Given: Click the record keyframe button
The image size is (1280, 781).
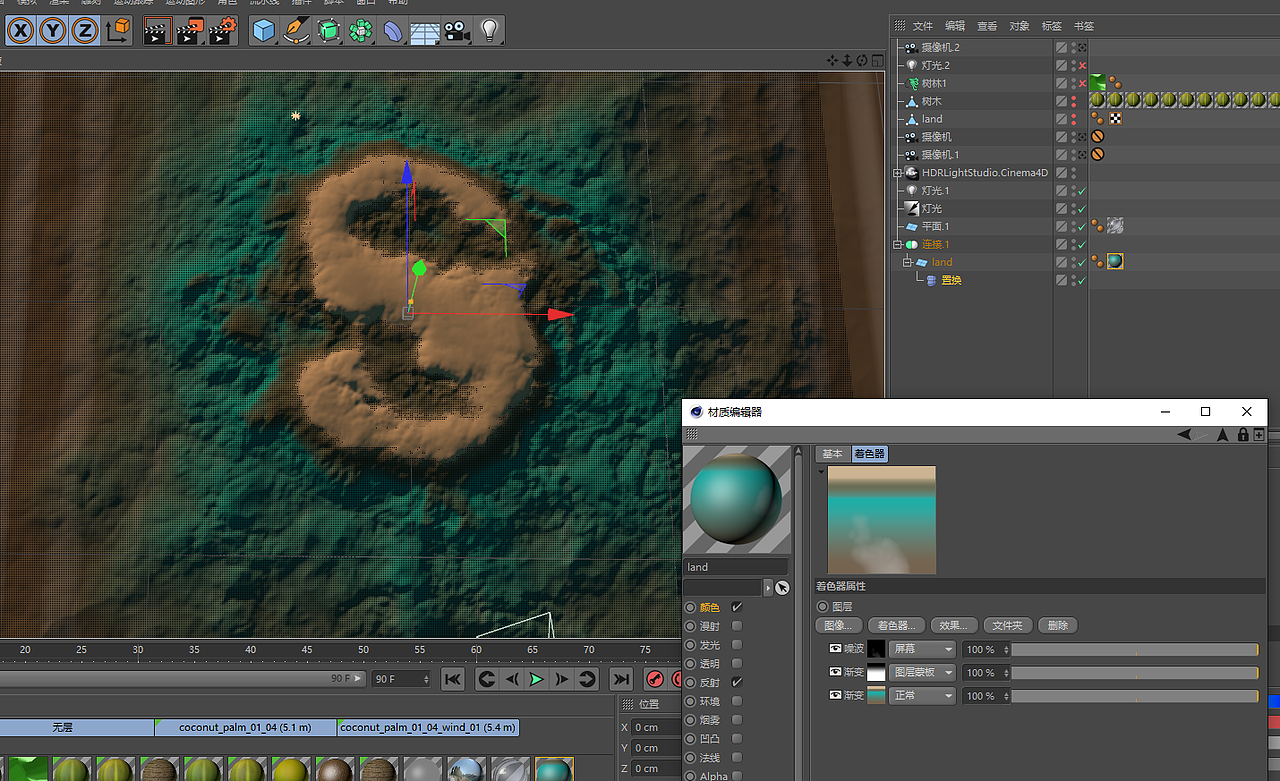Looking at the screenshot, I should click(x=655, y=680).
